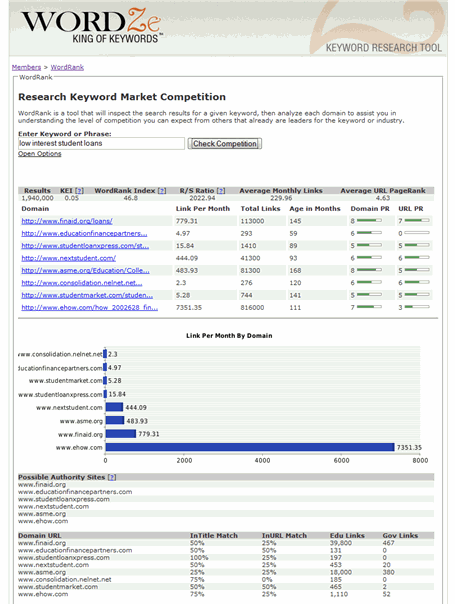Click the Average Monthly Links value 229.96
The image size is (455, 604).
pyautogui.click(x=281, y=198)
